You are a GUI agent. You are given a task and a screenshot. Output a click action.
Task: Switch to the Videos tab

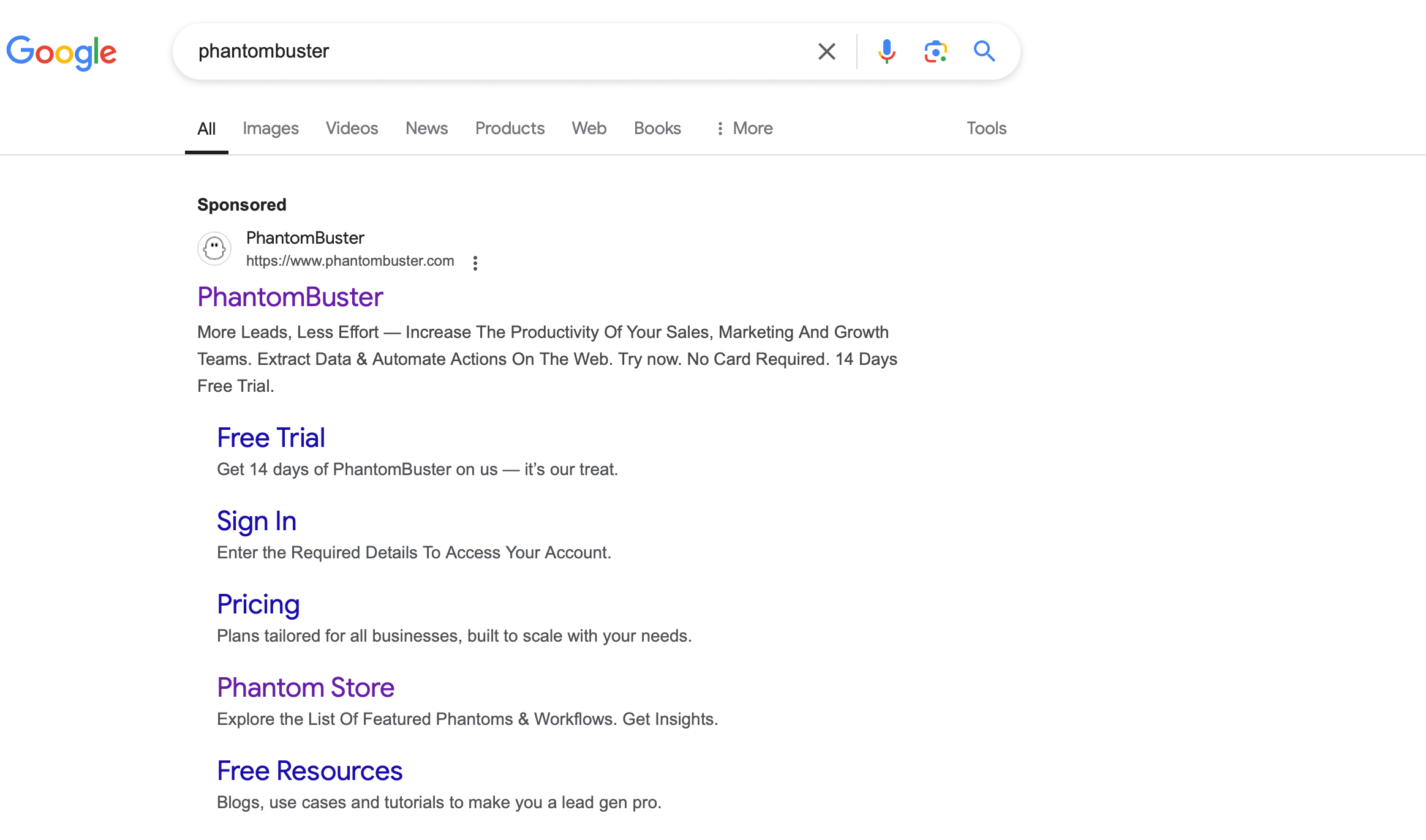coord(352,128)
